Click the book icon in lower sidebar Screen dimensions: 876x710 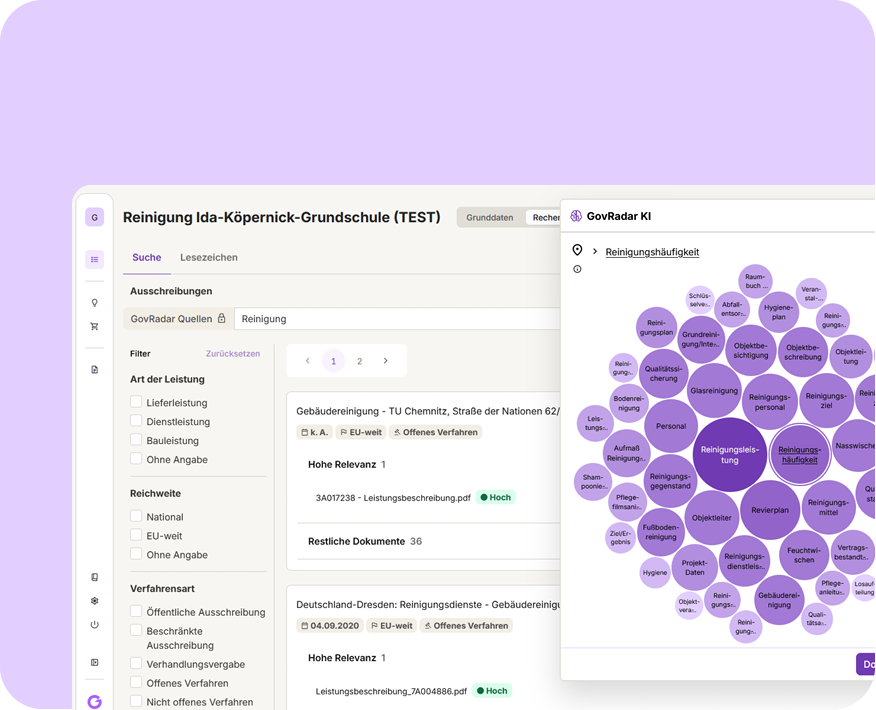94,577
